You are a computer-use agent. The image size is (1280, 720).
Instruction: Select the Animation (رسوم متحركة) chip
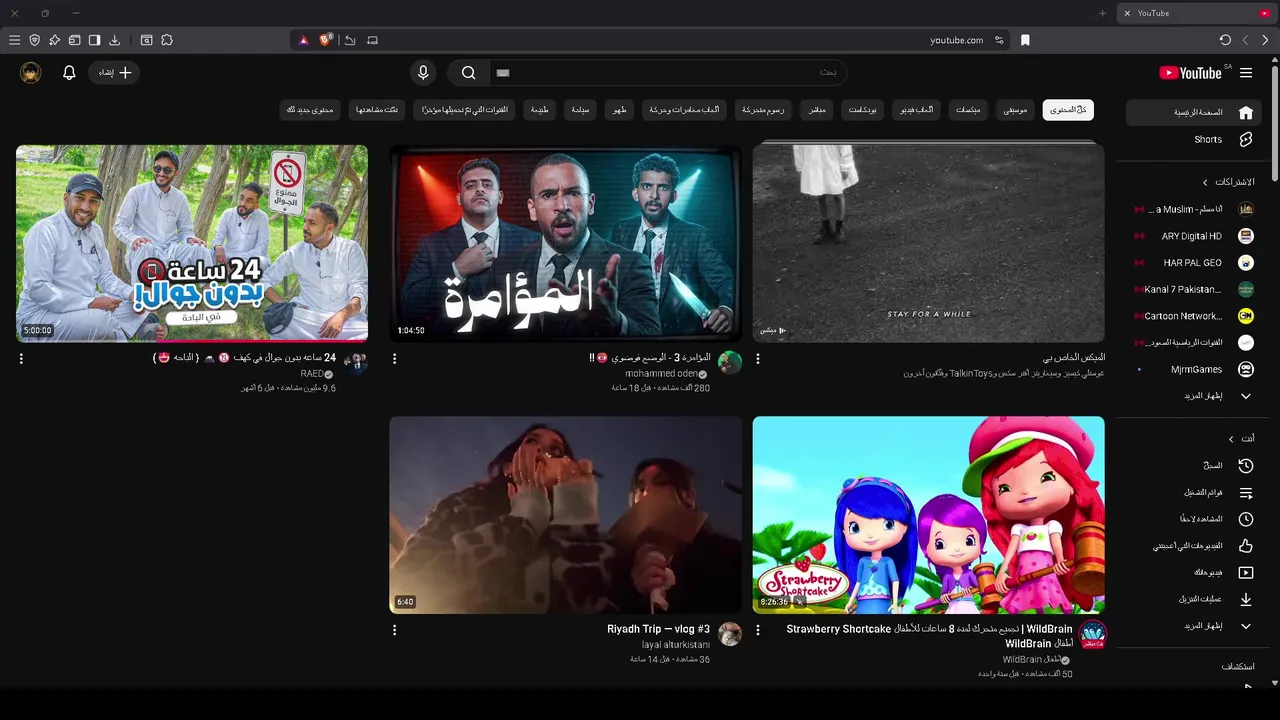tap(764, 110)
